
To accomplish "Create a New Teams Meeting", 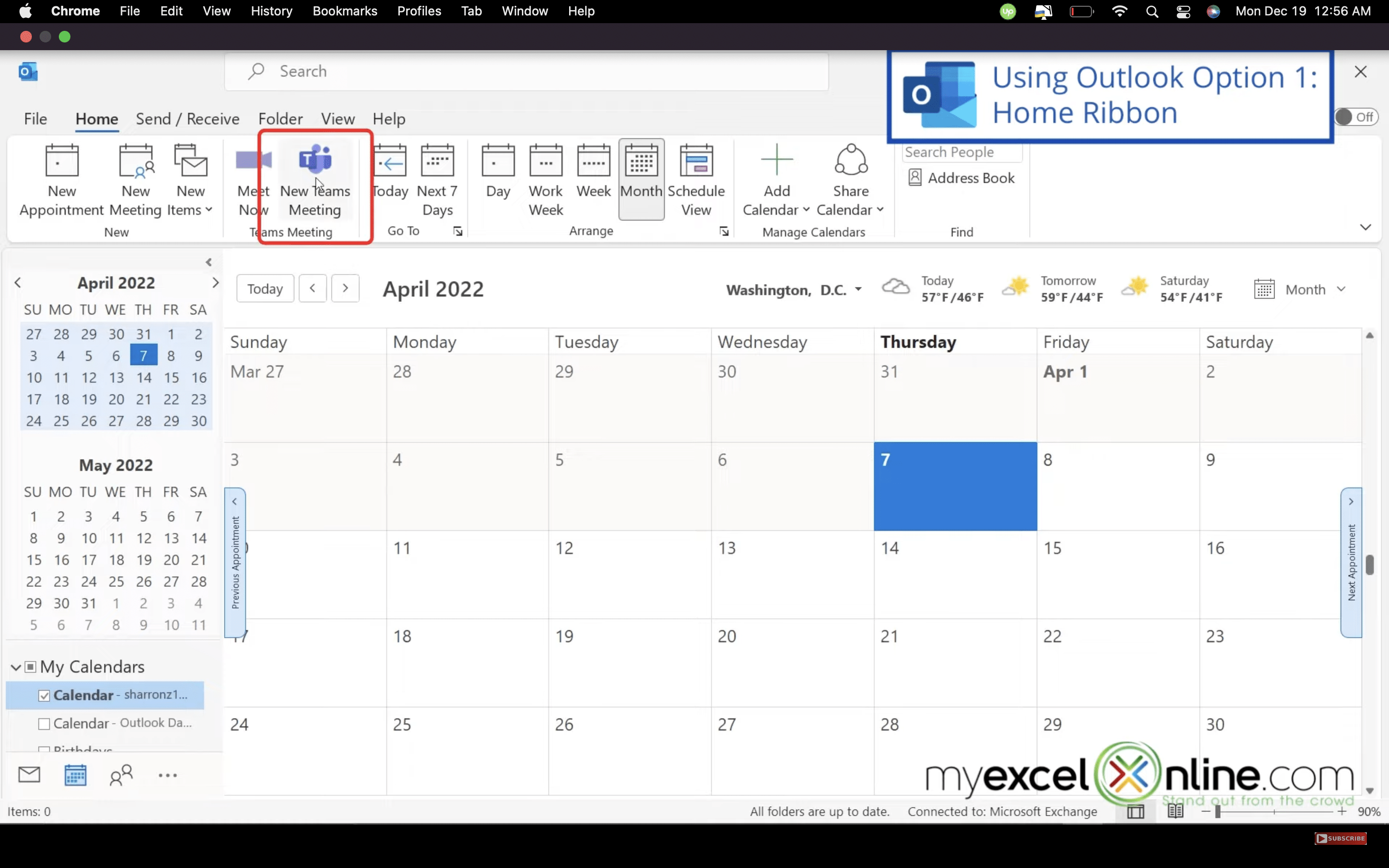I will click(314, 180).
